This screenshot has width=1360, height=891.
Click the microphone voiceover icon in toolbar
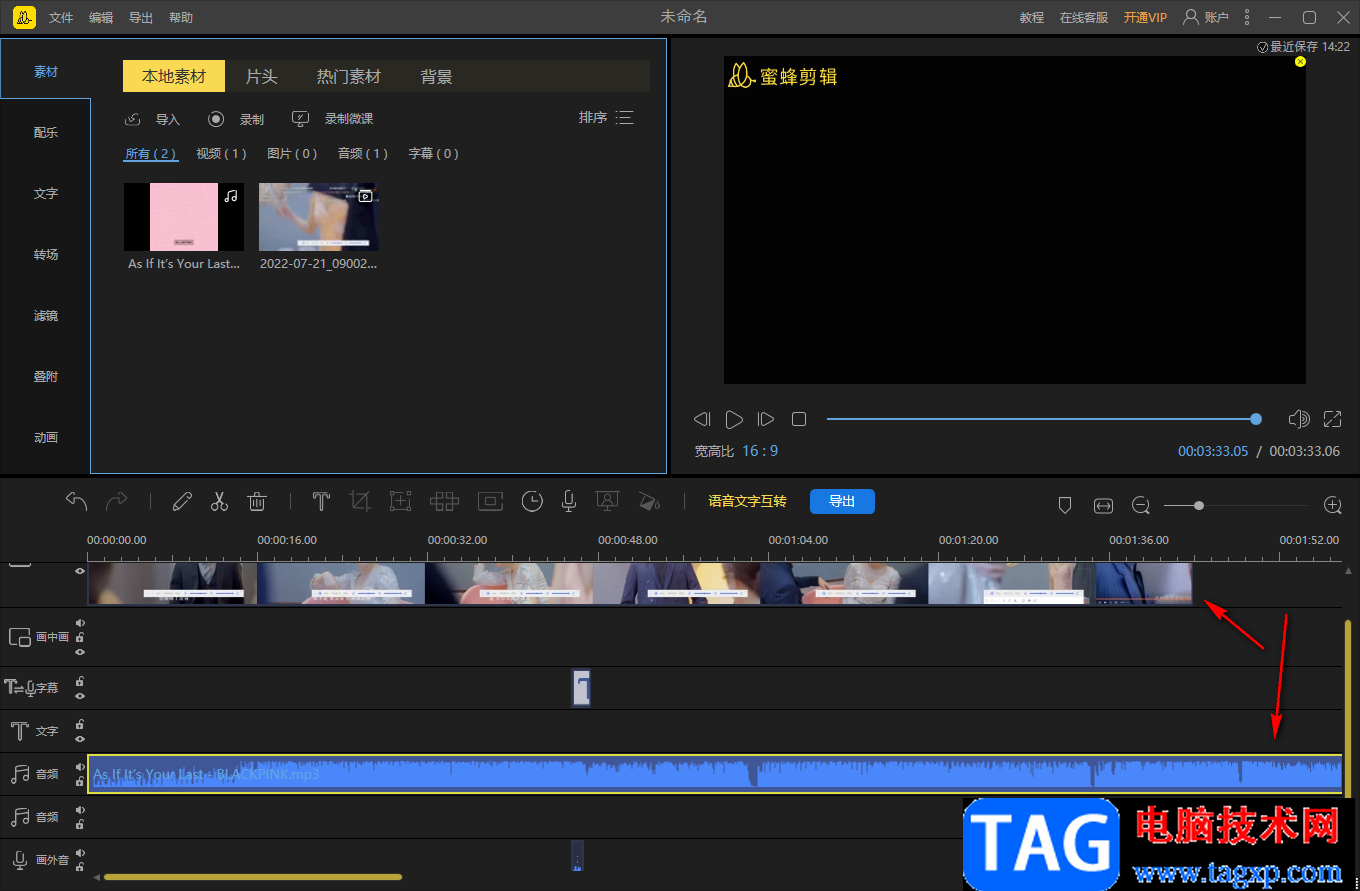(x=568, y=502)
